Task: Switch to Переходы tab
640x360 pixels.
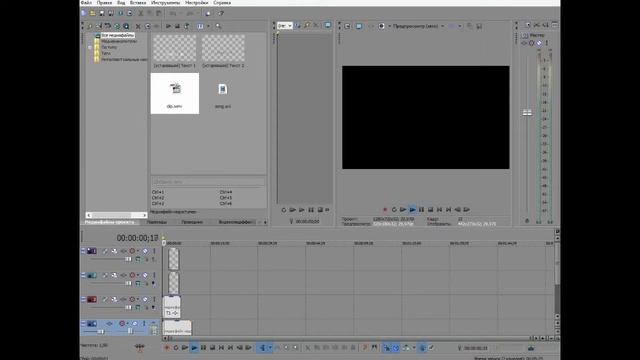Action: pyautogui.click(x=157, y=222)
